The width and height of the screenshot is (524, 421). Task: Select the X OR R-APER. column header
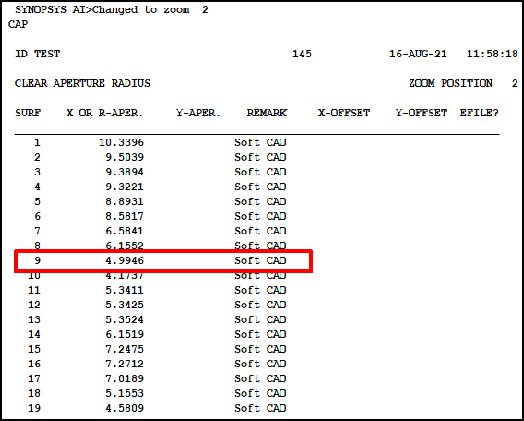click(104, 113)
